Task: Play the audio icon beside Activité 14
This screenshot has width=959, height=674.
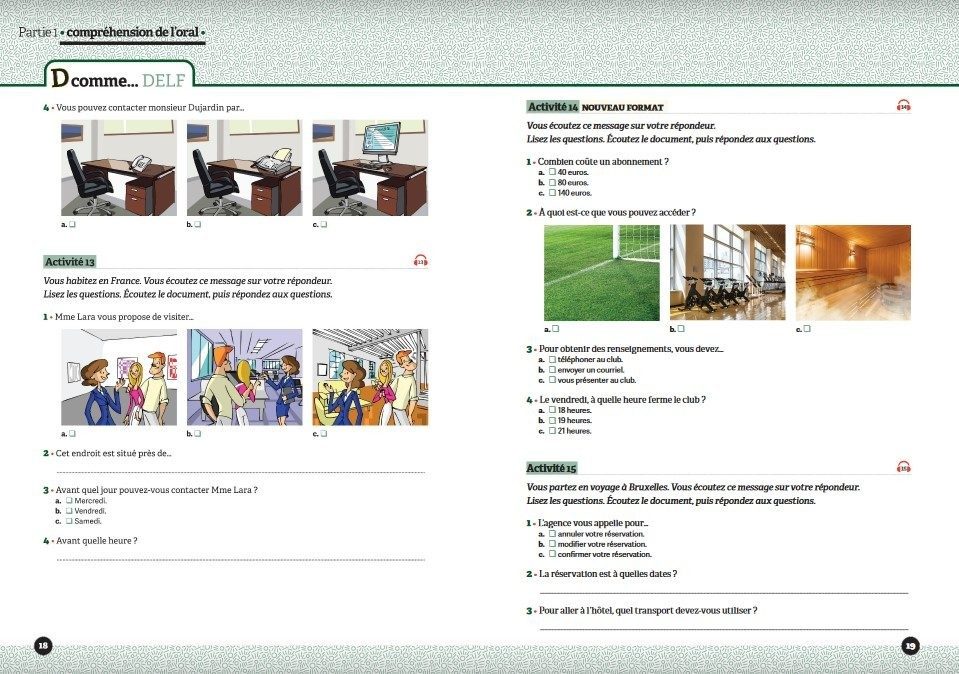Action: click(903, 107)
